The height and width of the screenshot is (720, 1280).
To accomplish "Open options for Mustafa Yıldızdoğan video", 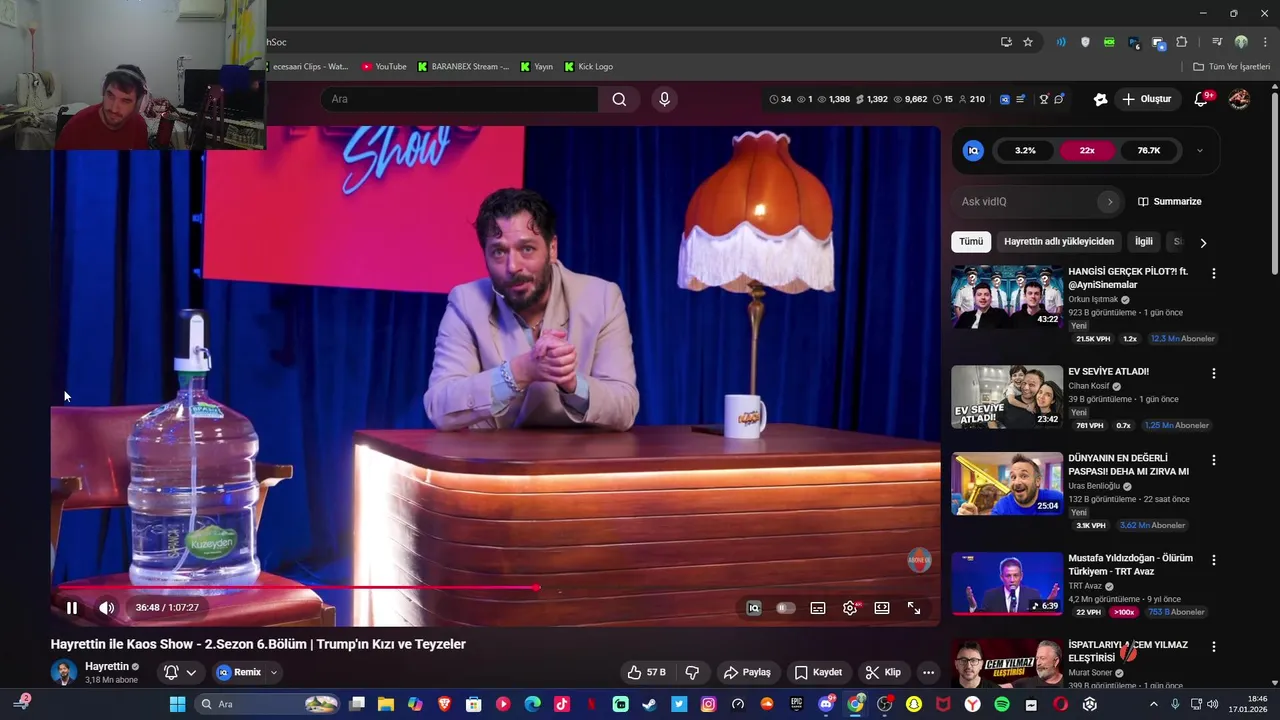I will pos(1214,560).
